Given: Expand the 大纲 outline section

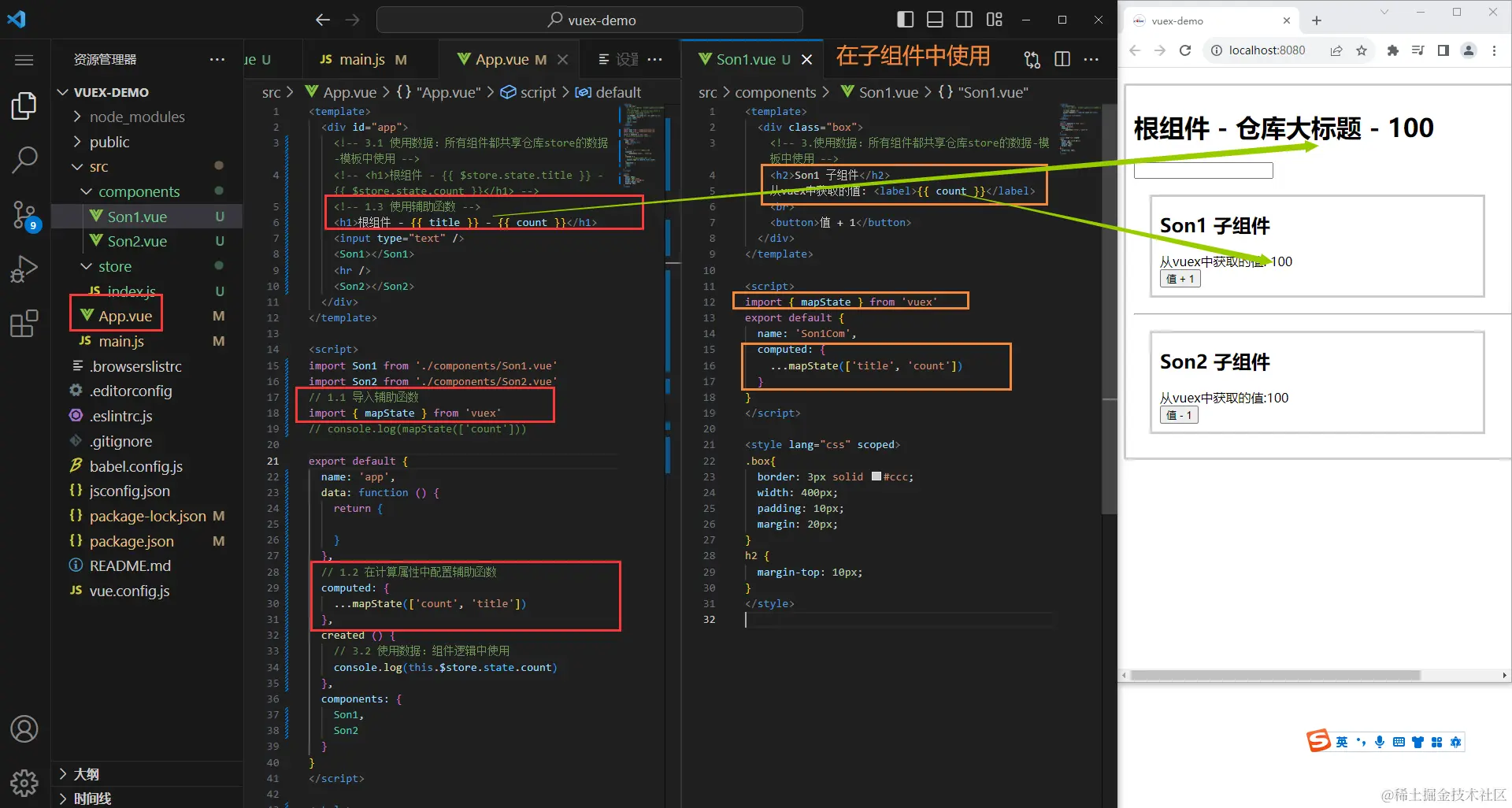Looking at the screenshot, I should [x=86, y=774].
